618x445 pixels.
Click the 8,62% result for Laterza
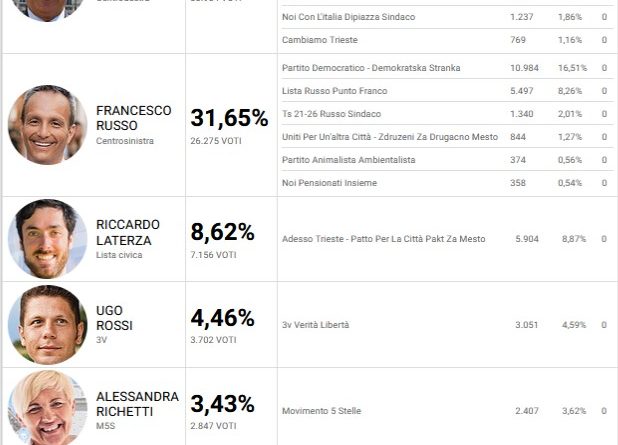pos(222,232)
